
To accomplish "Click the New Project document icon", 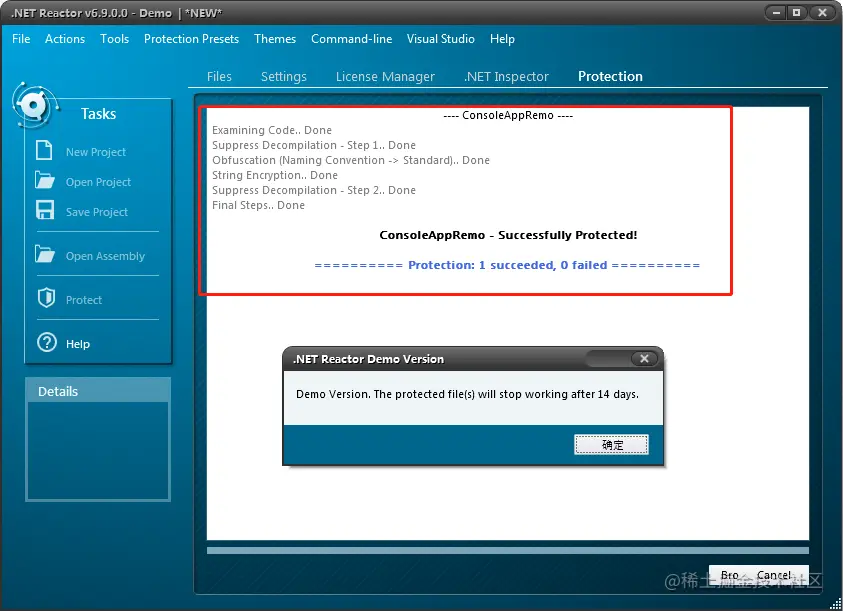I will click(x=44, y=150).
